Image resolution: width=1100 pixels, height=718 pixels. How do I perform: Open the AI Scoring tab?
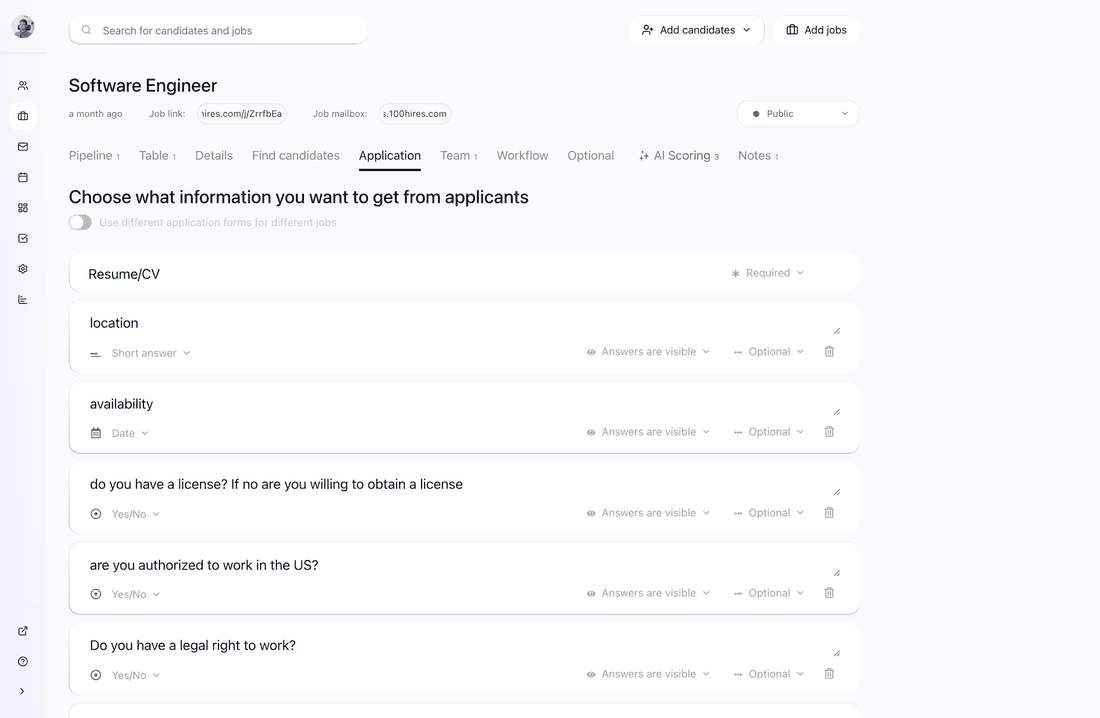(678, 156)
